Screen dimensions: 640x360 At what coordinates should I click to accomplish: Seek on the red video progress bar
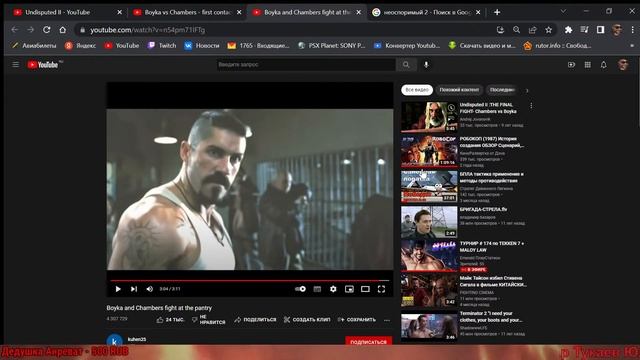(250, 281)
